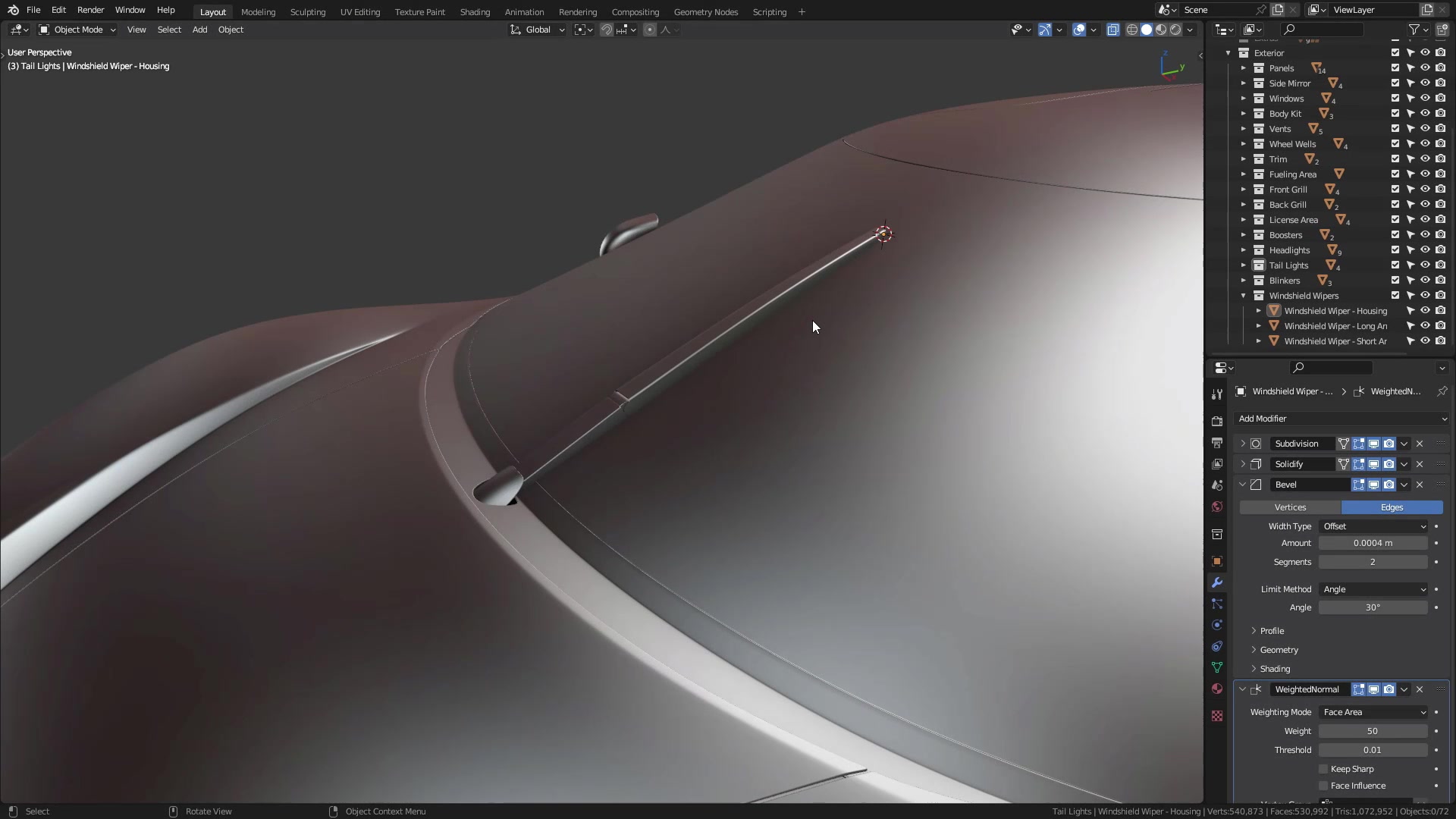
Task: Open the Modifier properties wrench tab
Action: click(x=1217, y=582)
